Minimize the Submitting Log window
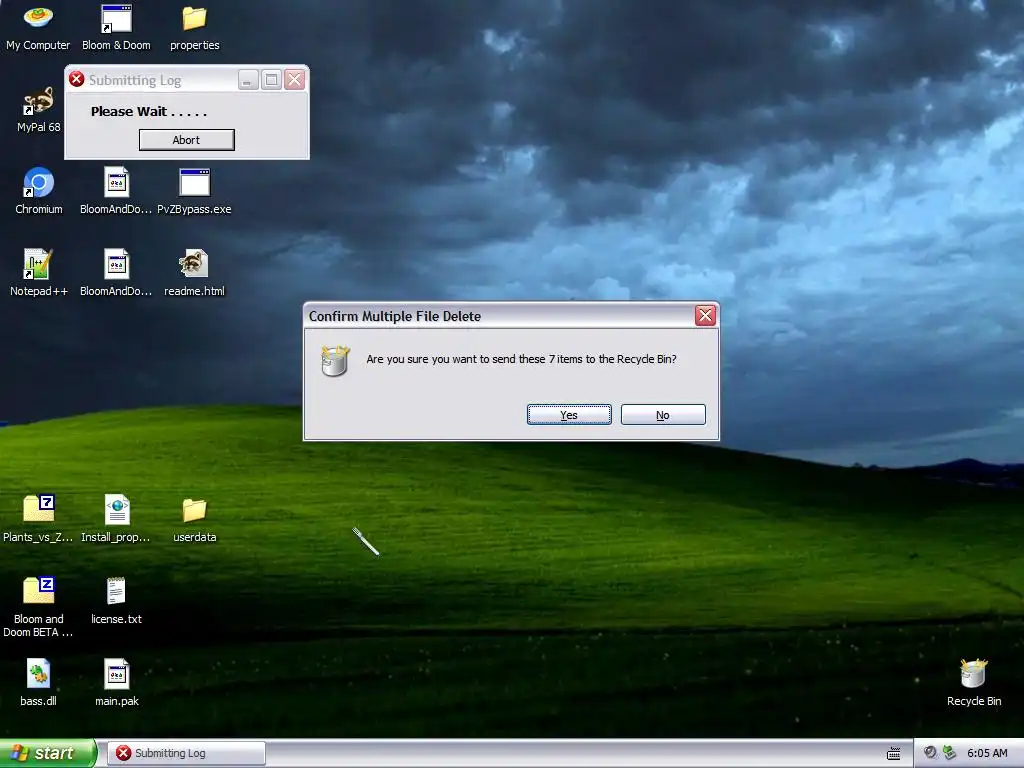The height and width of the screenshot is (768, 1024). 248,80
